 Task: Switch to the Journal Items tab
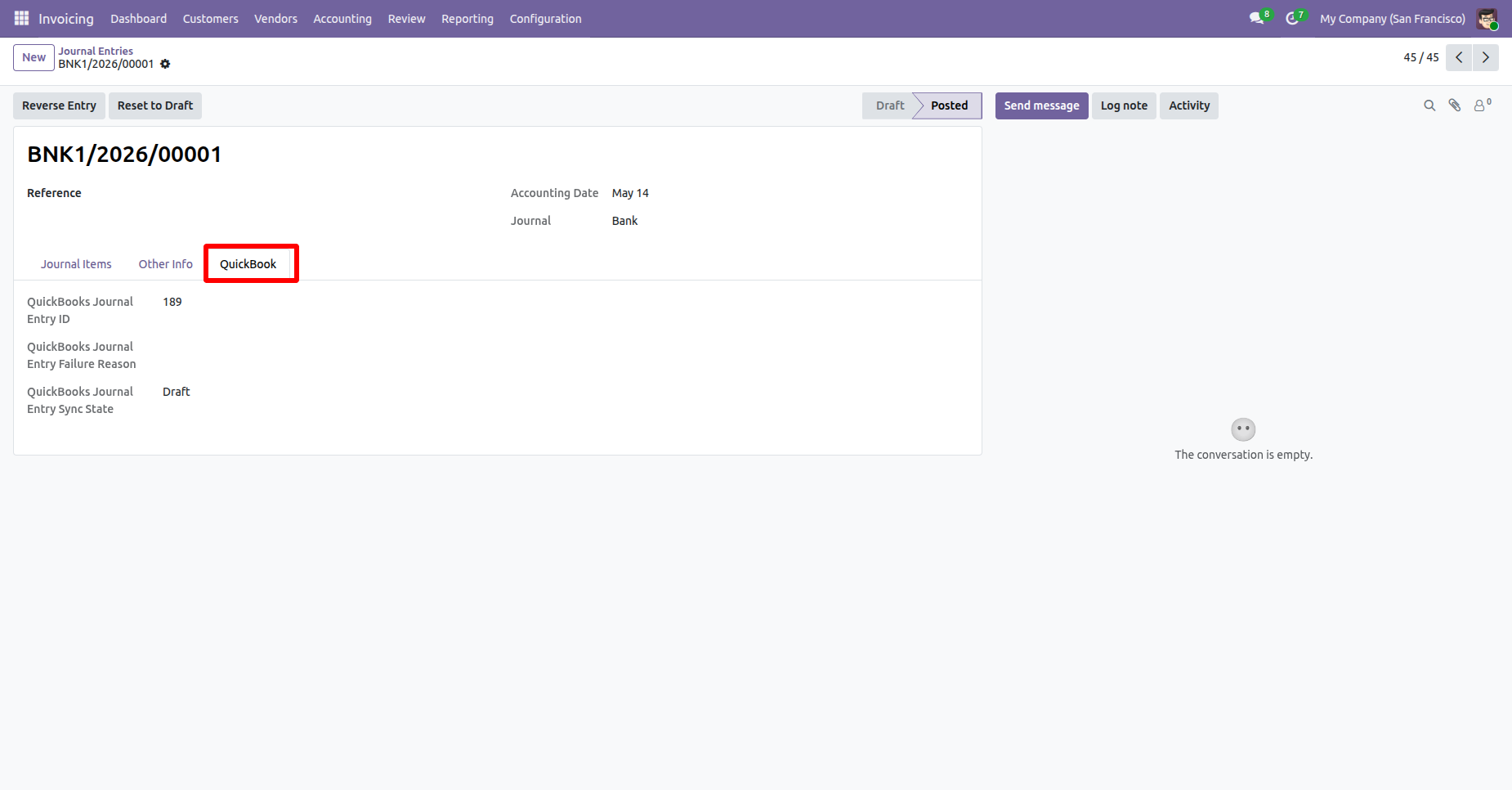76,264
